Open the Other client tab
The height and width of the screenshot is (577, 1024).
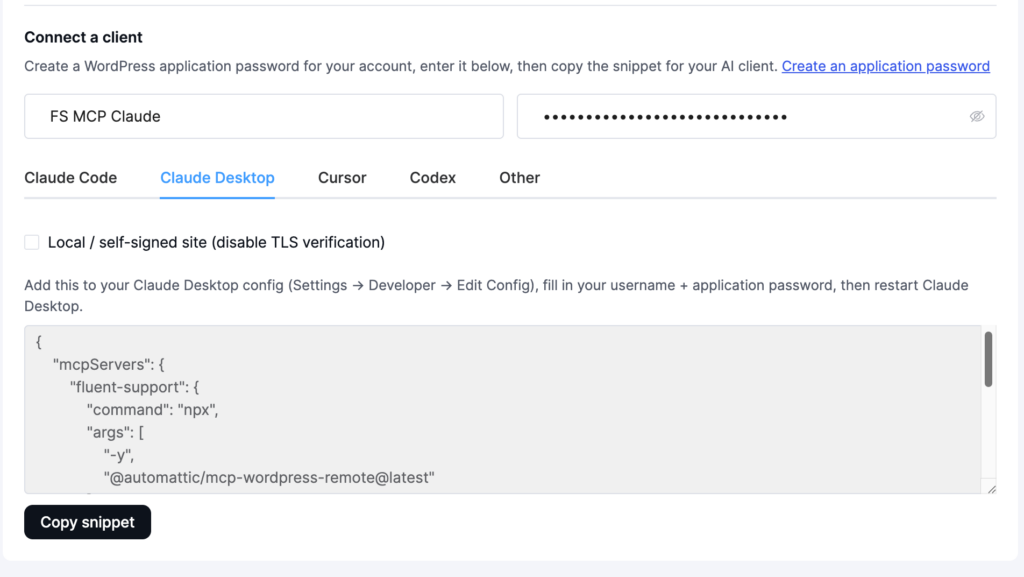(519, 178)
